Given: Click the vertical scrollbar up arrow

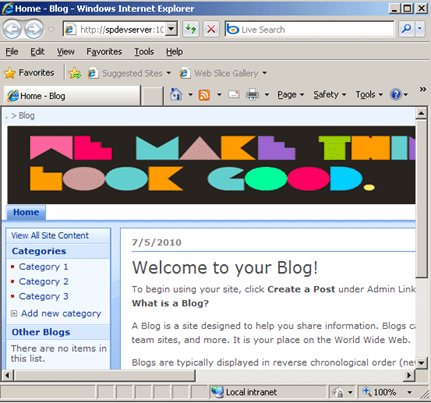Looking at the screenshot, I should click(421, 114).
